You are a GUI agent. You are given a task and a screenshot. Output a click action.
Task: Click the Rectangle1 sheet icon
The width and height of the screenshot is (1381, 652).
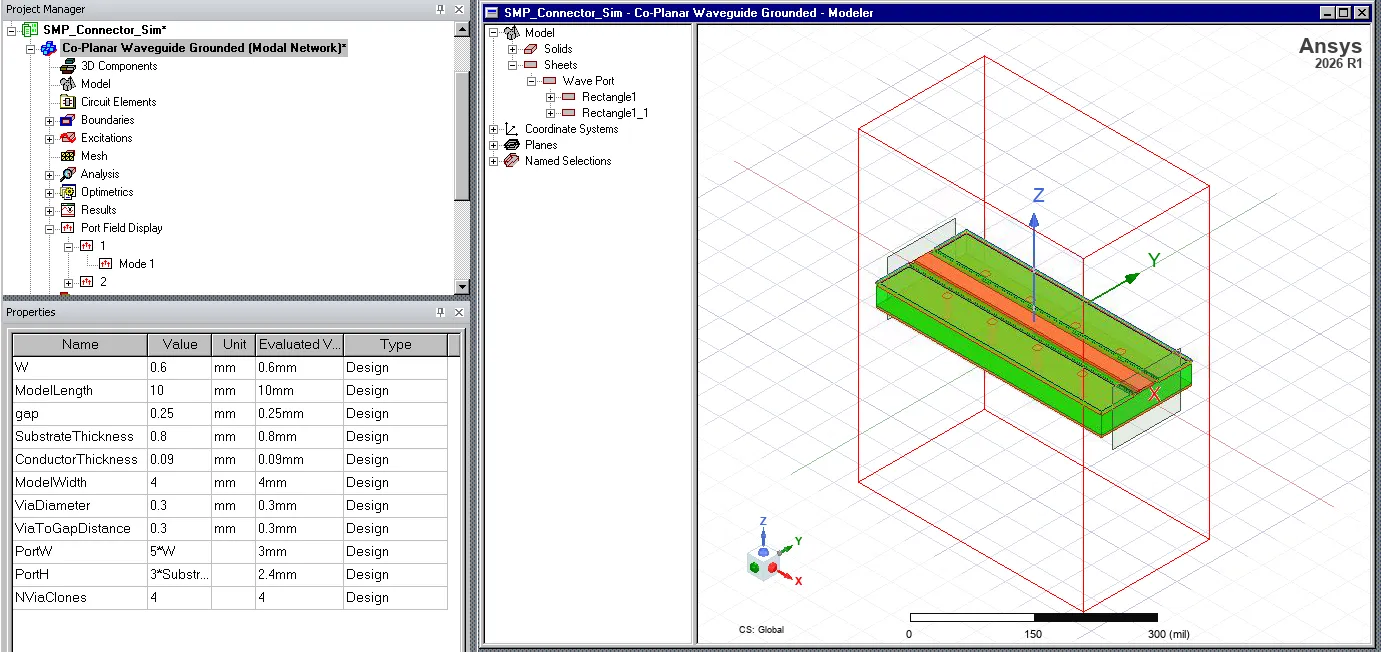[569, 97]
